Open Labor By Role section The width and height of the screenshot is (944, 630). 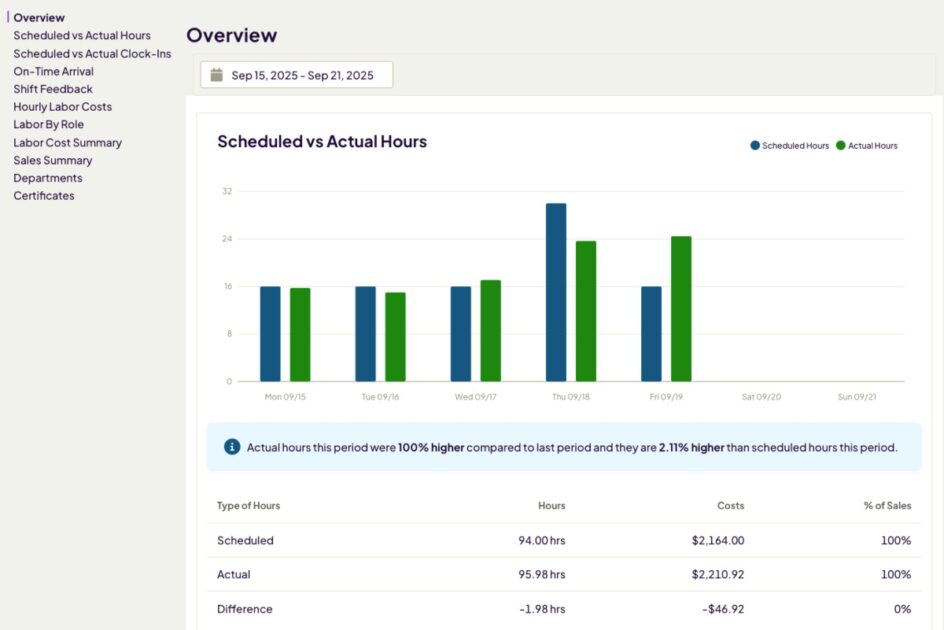point(48,125)
